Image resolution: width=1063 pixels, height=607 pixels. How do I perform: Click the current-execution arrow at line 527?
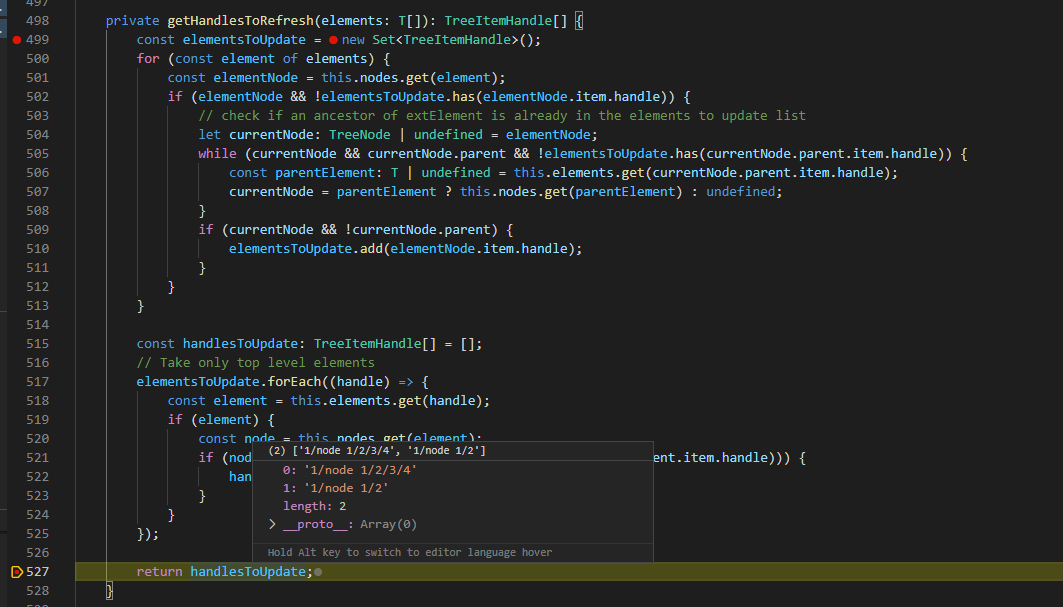(17, 572)
